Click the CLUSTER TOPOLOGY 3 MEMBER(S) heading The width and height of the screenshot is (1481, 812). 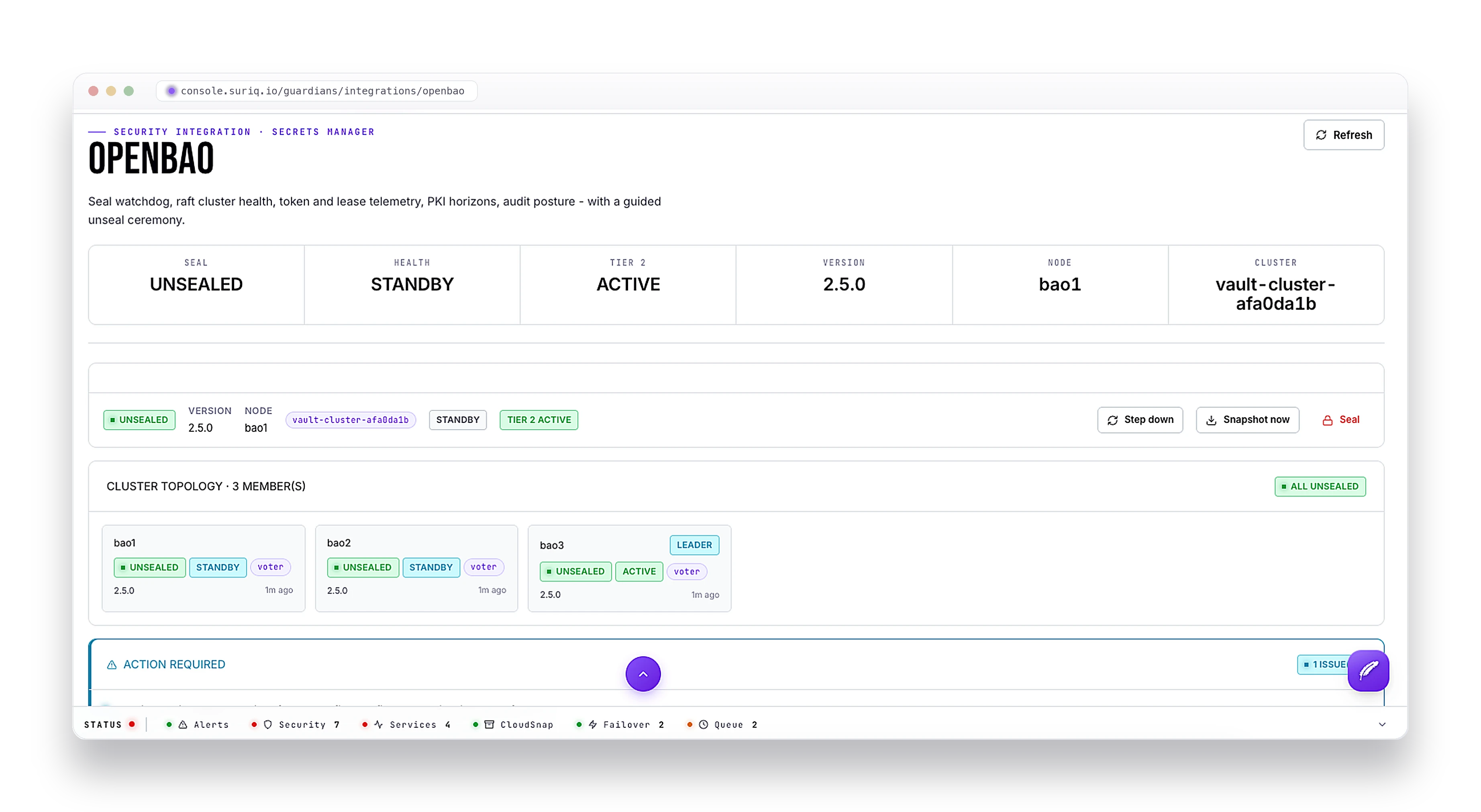pyautogui.click(x=206, y=486)
